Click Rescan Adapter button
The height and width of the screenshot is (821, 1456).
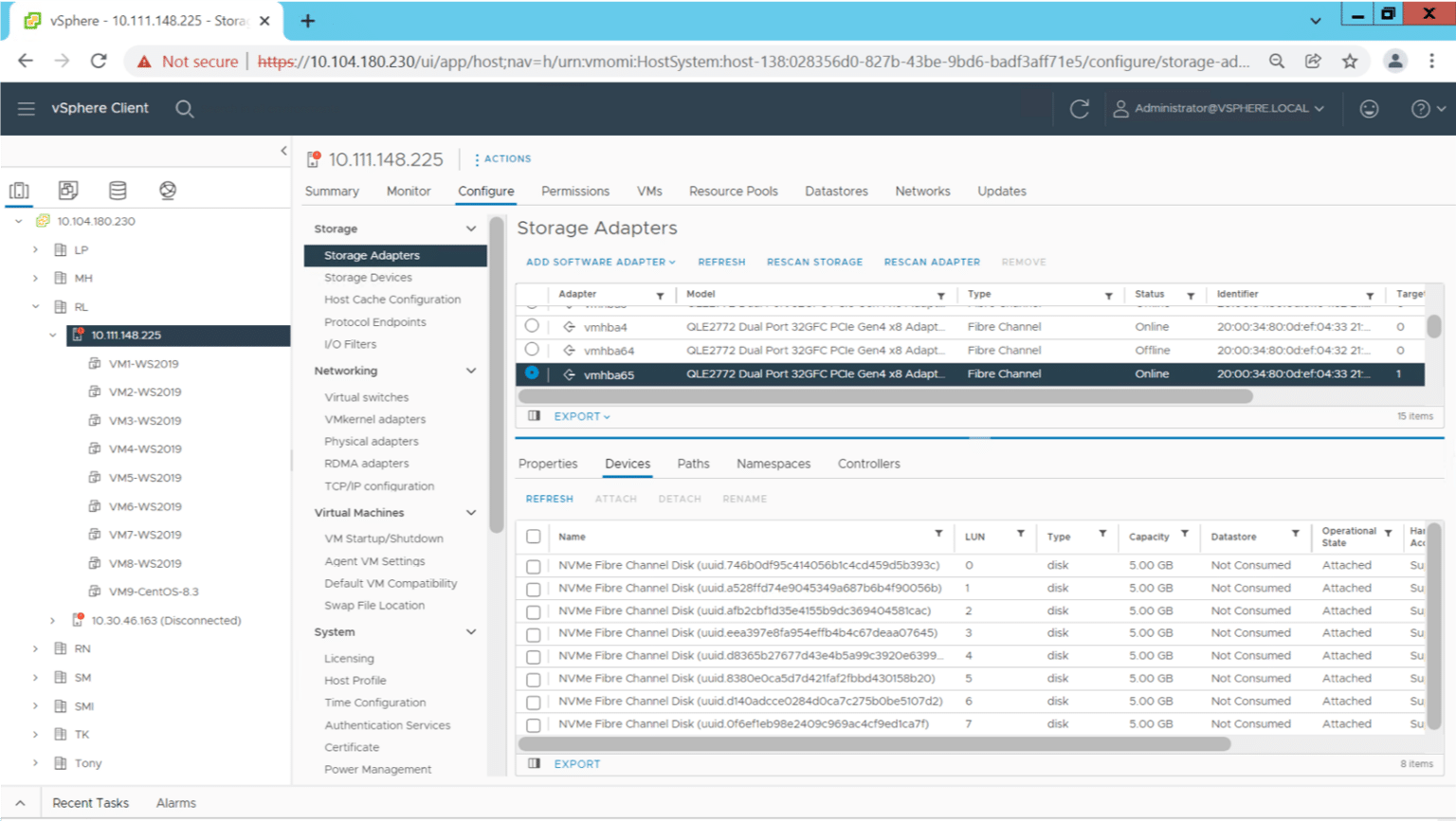(x=932, y=263)
